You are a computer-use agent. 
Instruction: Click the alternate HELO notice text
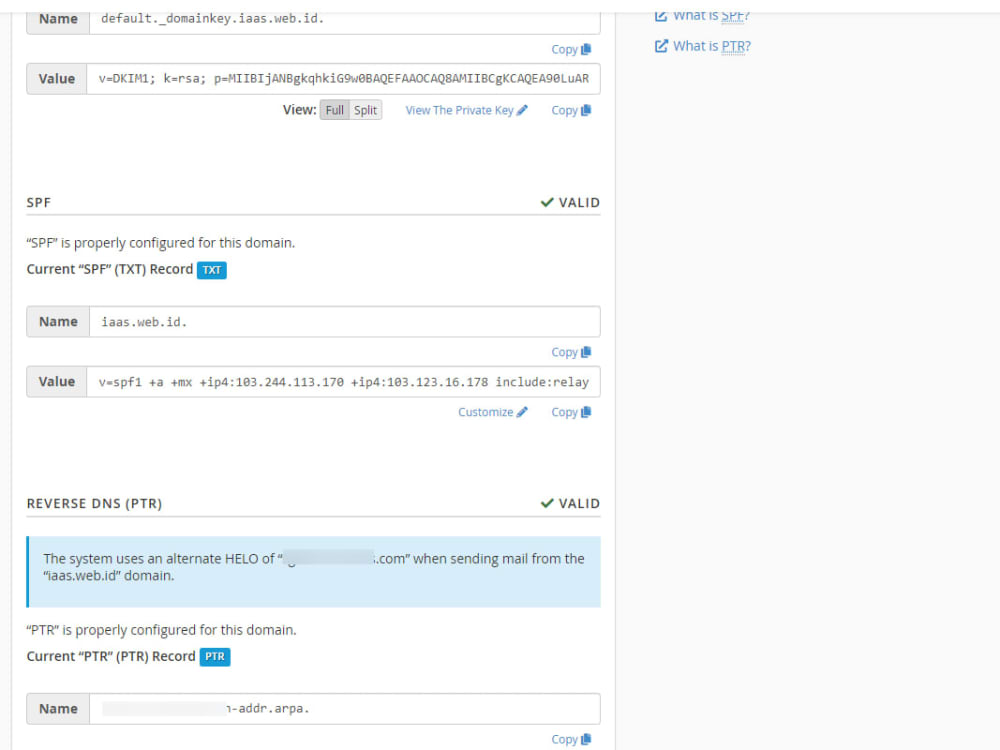(x=314, y=567)
